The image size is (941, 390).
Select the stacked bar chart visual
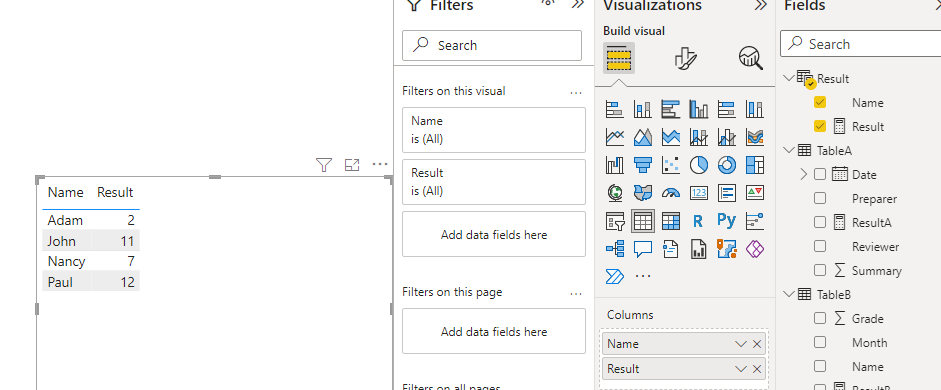click(615, 109)
